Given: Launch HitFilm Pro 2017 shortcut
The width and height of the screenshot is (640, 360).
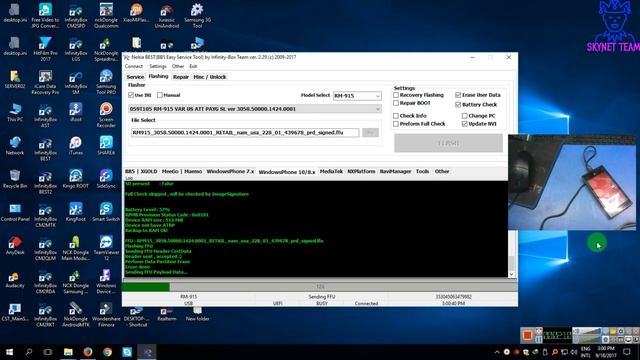Looking at the screenshot, I should (45, 49).
